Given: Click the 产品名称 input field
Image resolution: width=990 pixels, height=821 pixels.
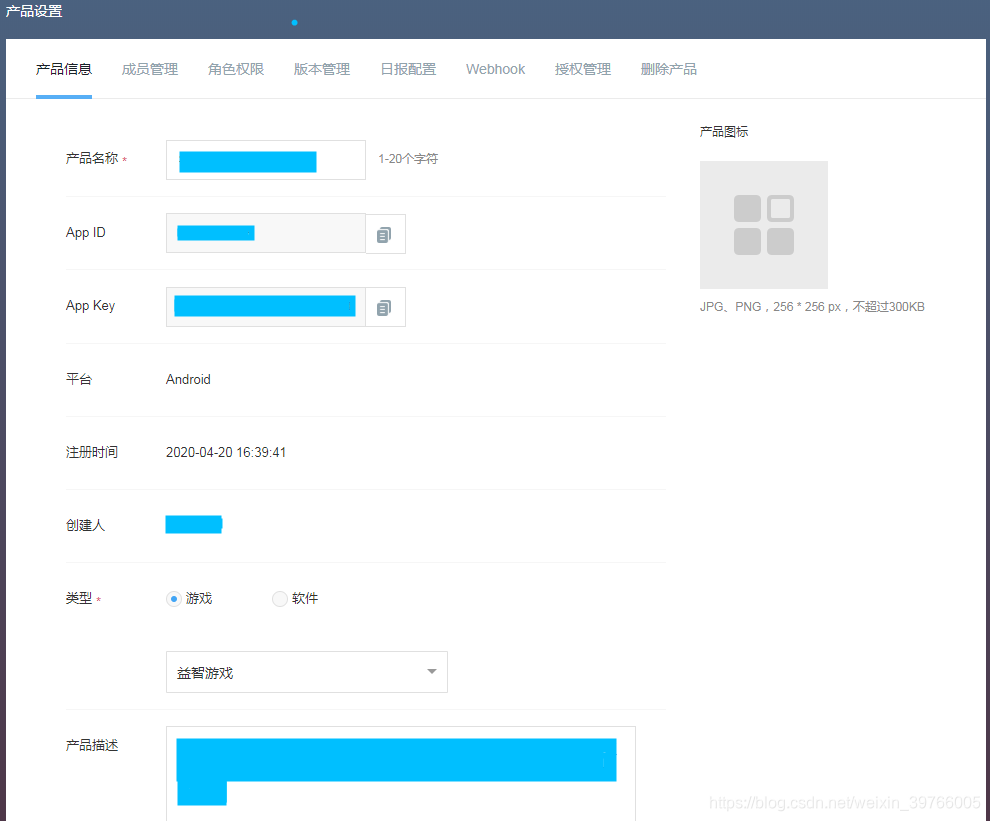Looking at the screenshot, I should [x=265, y=159].
